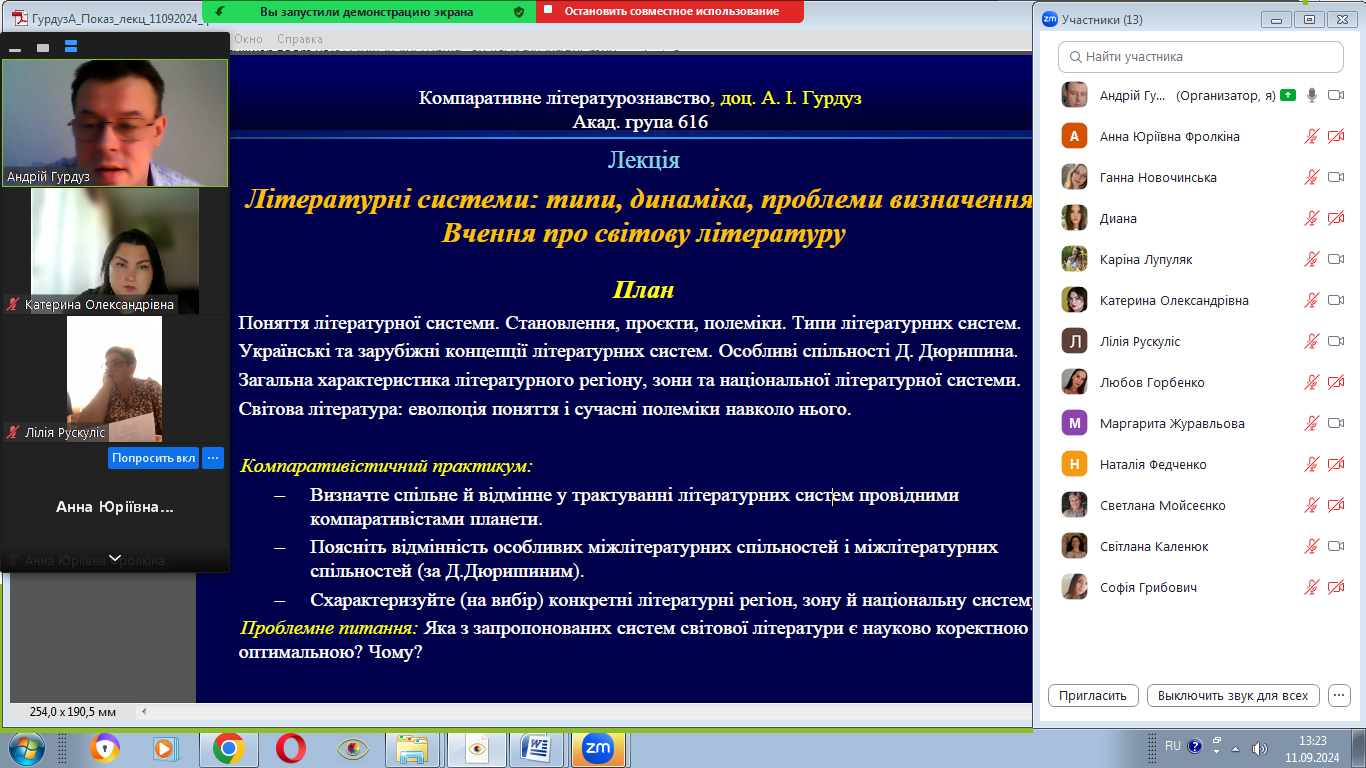Viewport: 1366px width, 768px height.
Task: Click the RU language indicator in system tray
Action: click(1173, 745)
